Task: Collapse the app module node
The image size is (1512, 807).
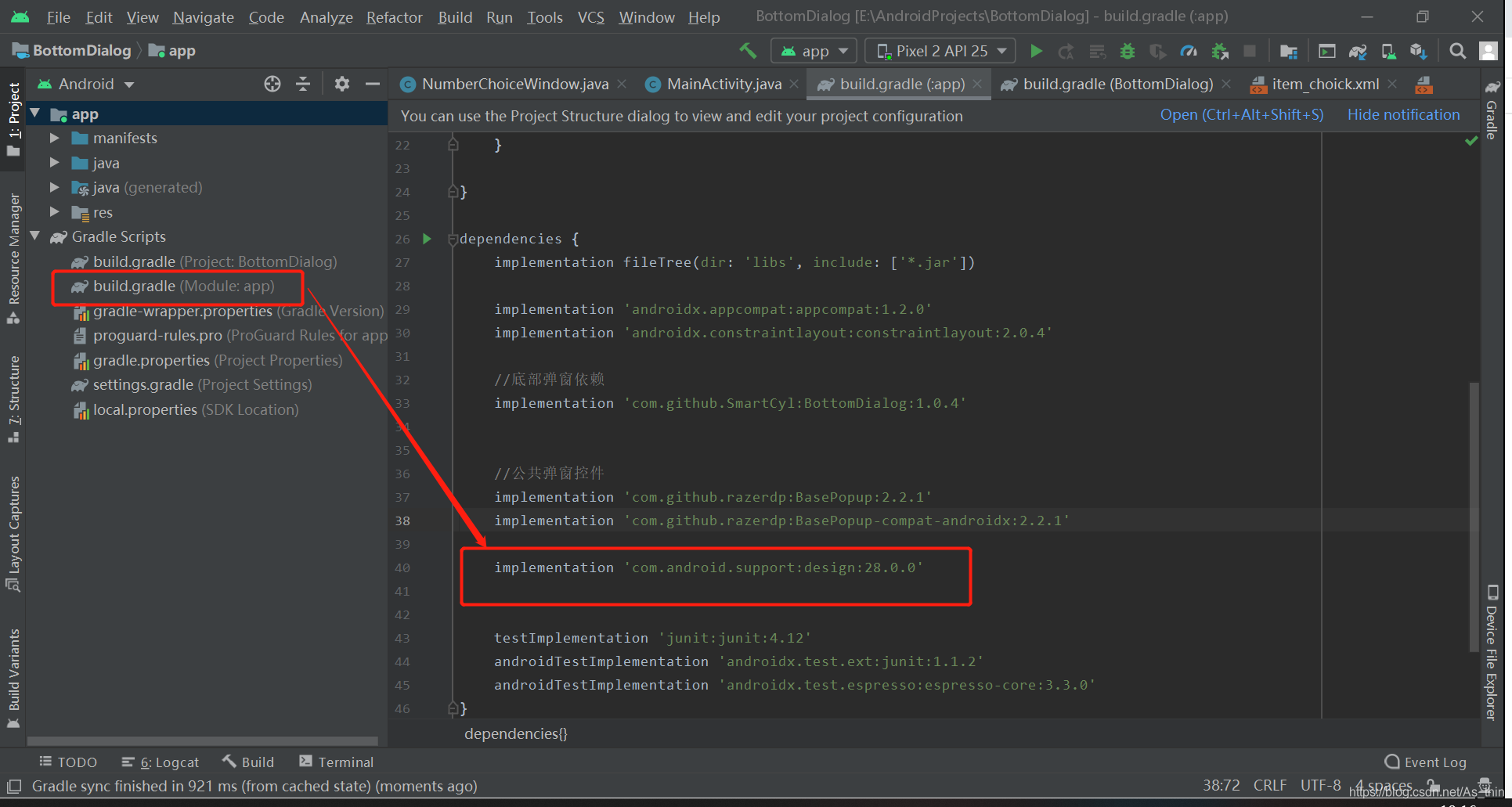Action: pyautogui.click(x=35, y=114)
